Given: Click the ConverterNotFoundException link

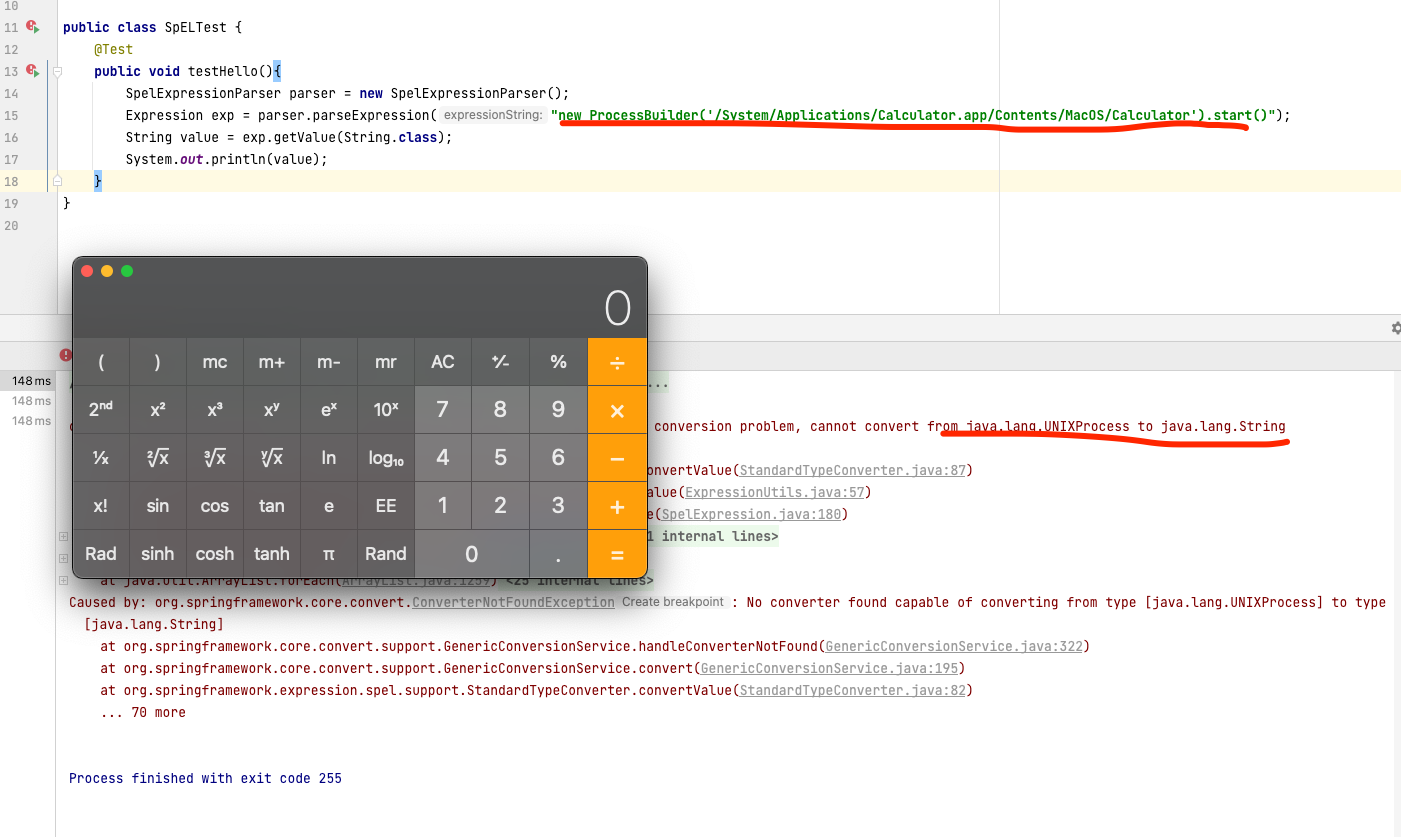Looking at the screenshot, I should click(513, 602).
